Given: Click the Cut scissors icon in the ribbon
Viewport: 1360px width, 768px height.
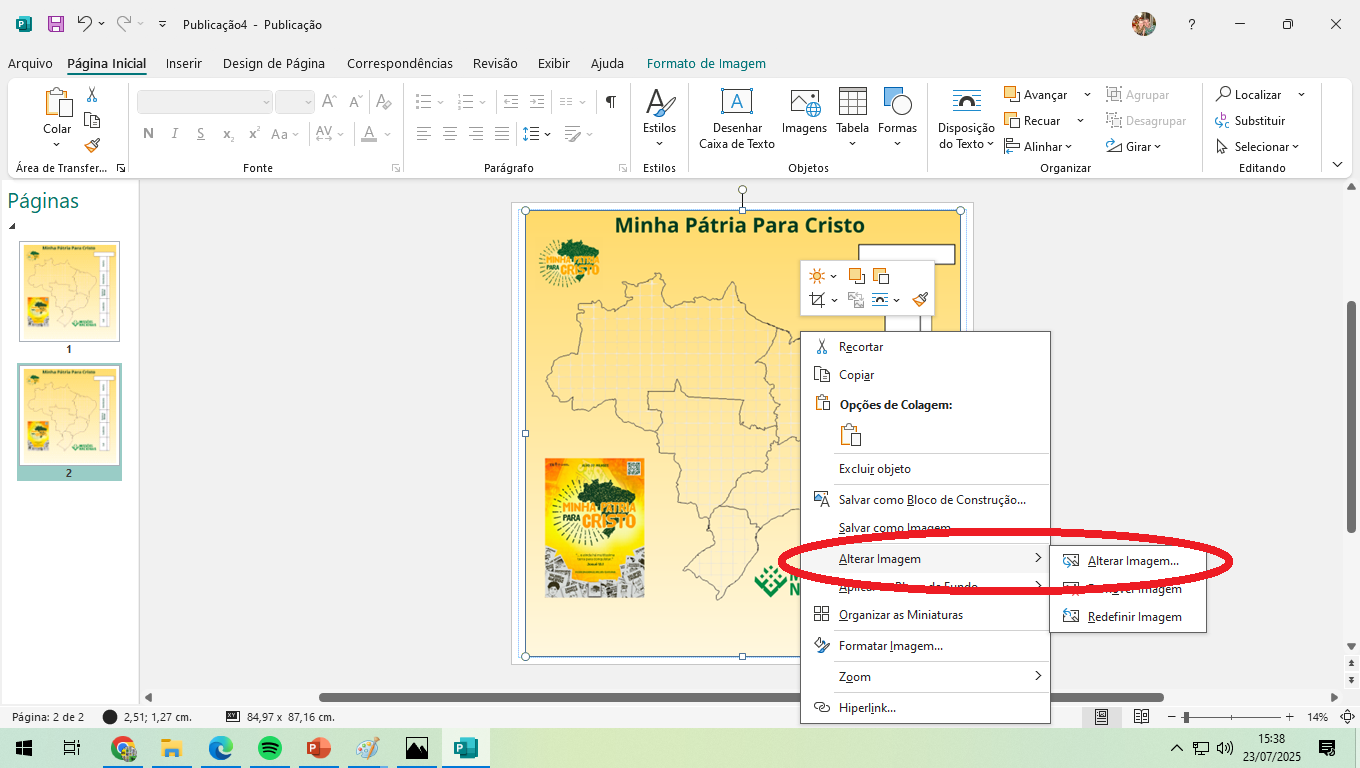Looking at the screenshot, I should (92, 95).
